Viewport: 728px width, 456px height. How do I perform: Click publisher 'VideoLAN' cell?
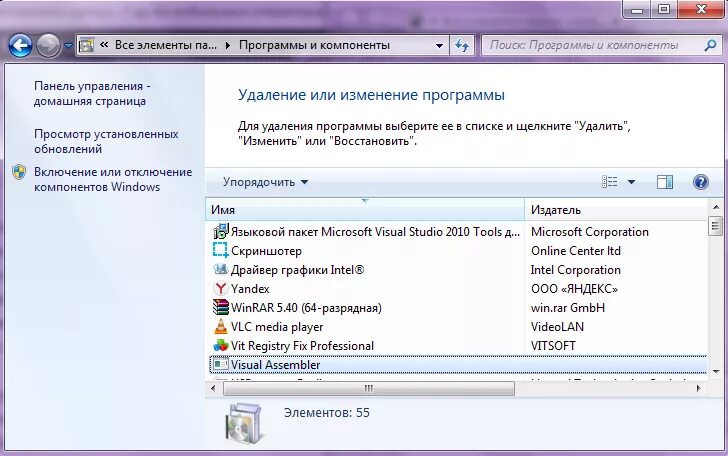pyautogui.click(x=557, y=327)
